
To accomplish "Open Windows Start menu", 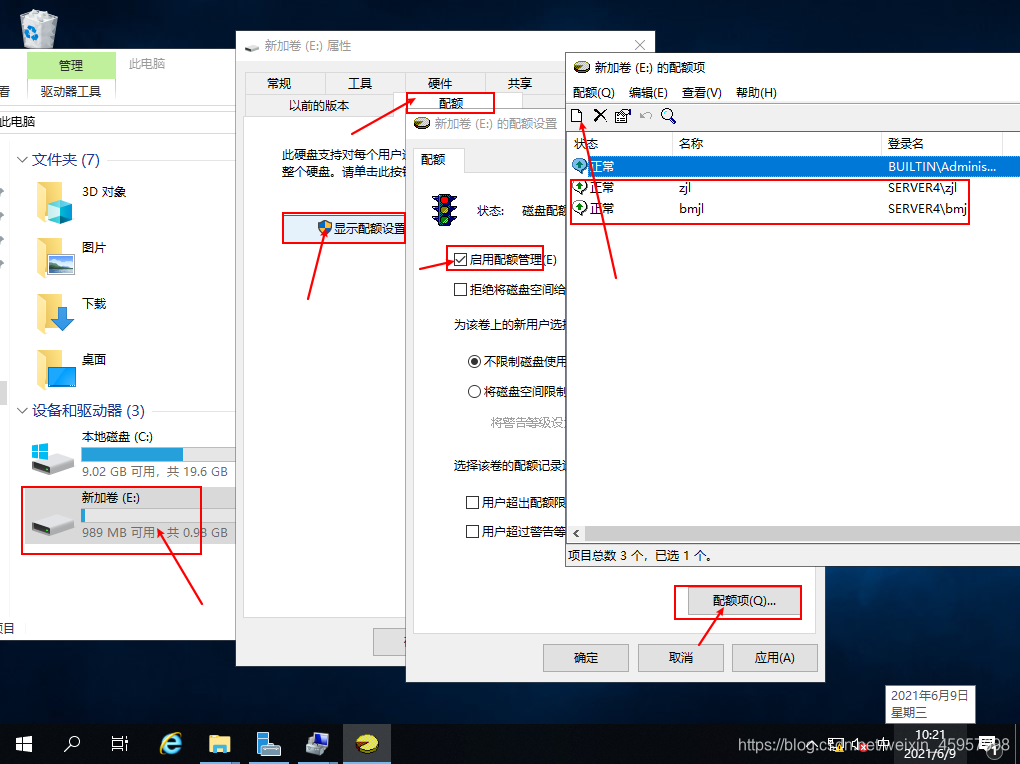I will click(24, 744).
